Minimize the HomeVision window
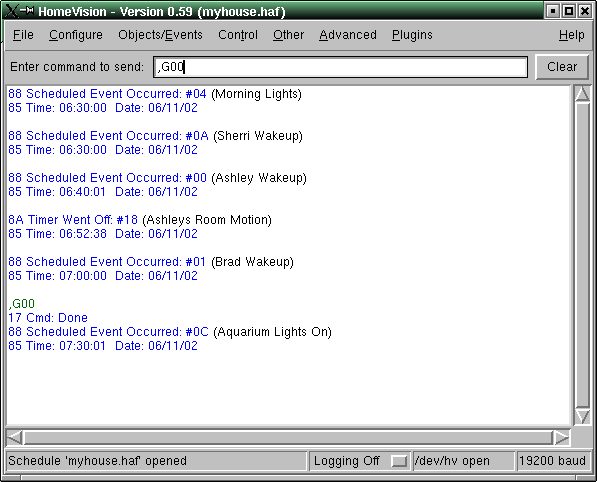This screenshot has height=482, width=597. (553, 11)
